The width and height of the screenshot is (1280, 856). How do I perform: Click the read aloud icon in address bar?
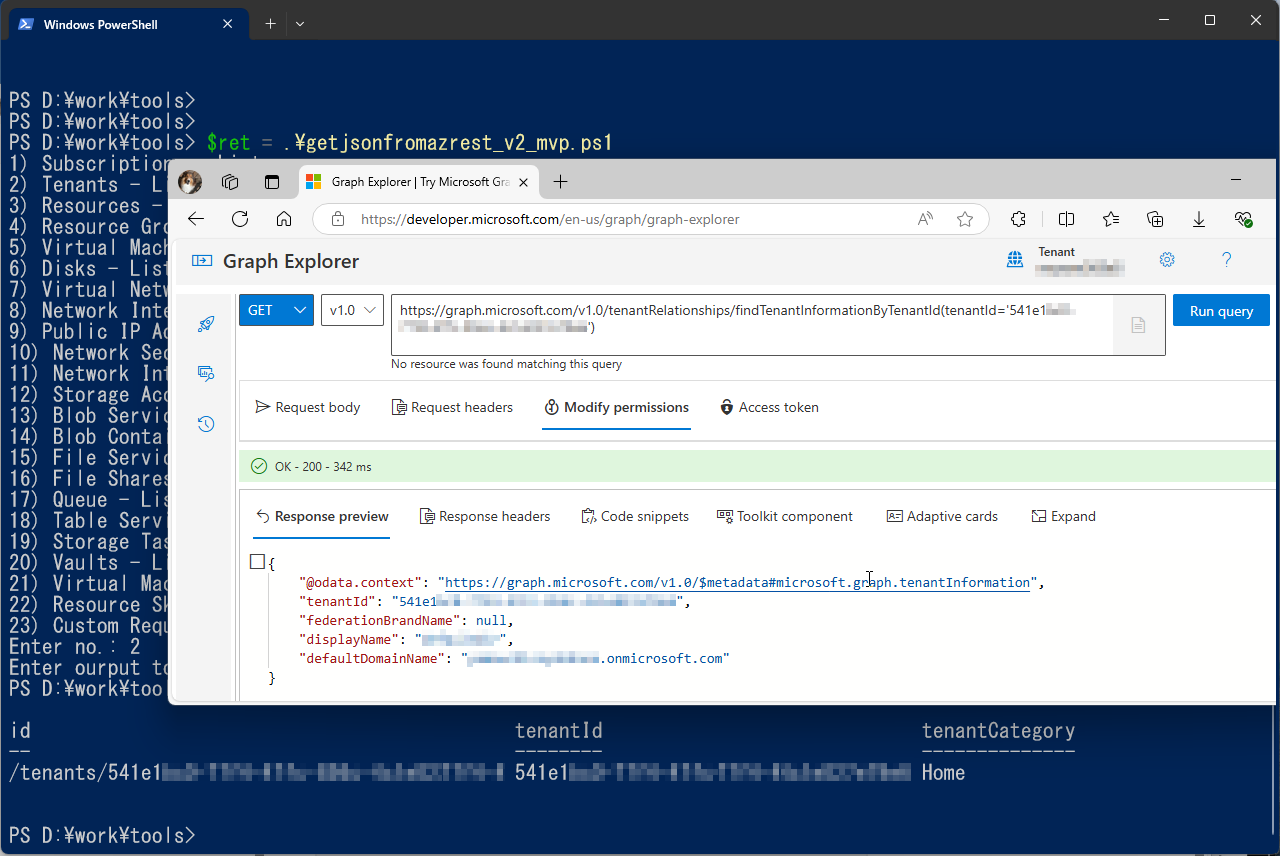[x=926, y=219]
